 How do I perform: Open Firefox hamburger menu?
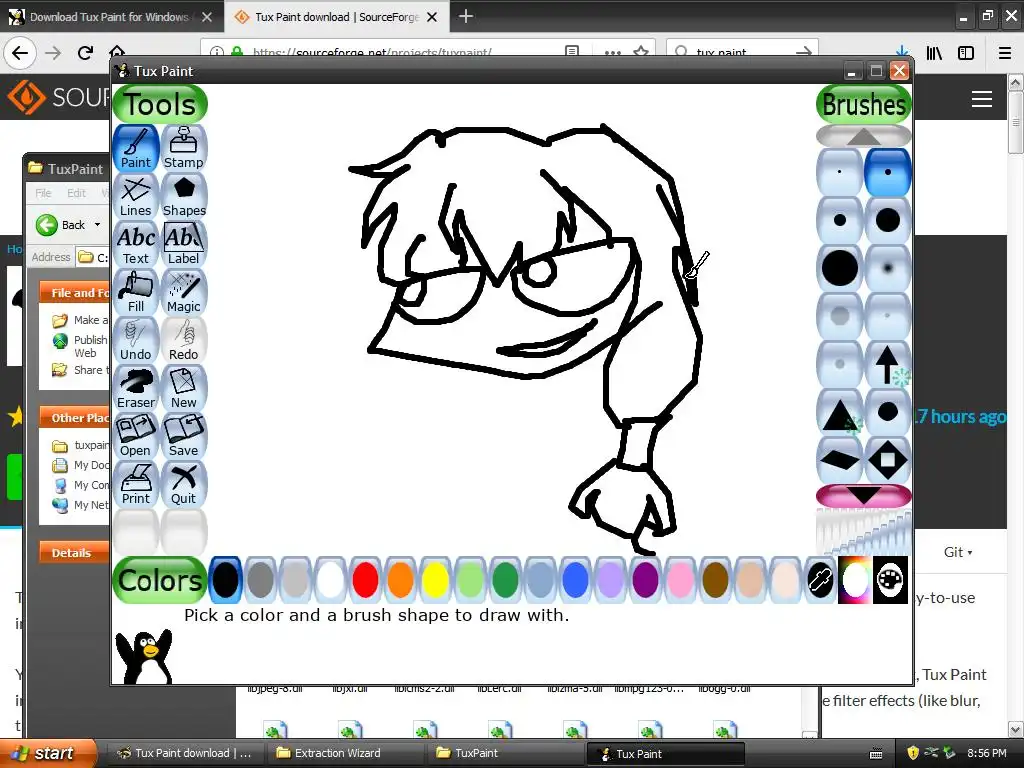pyautogui.click(x=1005, y=53)
